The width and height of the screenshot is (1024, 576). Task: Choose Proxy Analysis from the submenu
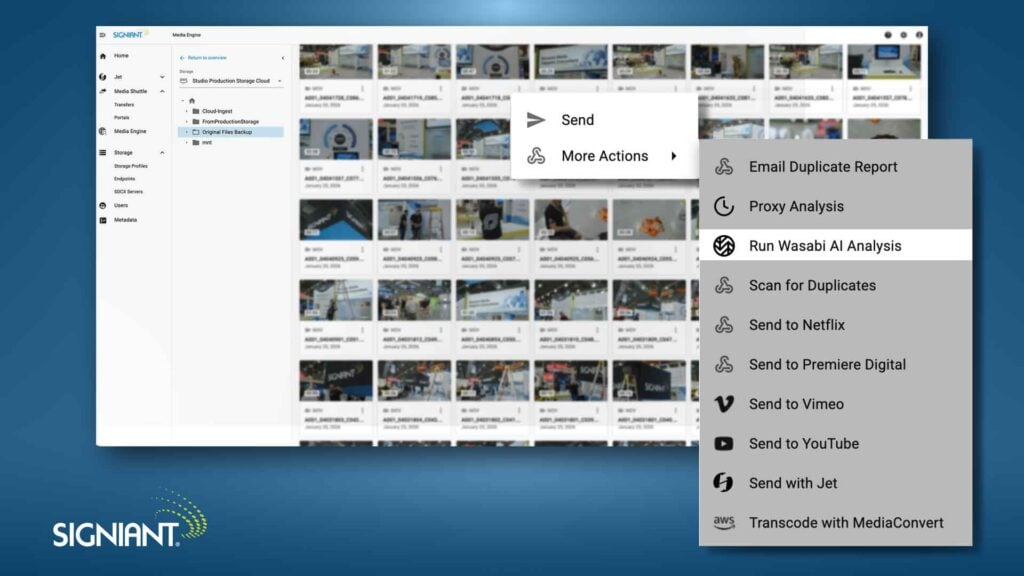[835, 206]
